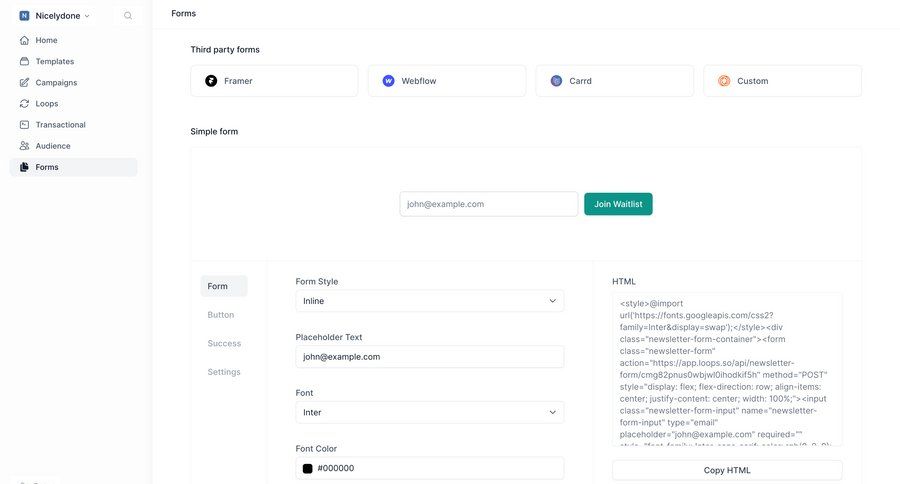Click the Join Waitlist button
Viewport: 900px width, 484px height.
[618, 204]
